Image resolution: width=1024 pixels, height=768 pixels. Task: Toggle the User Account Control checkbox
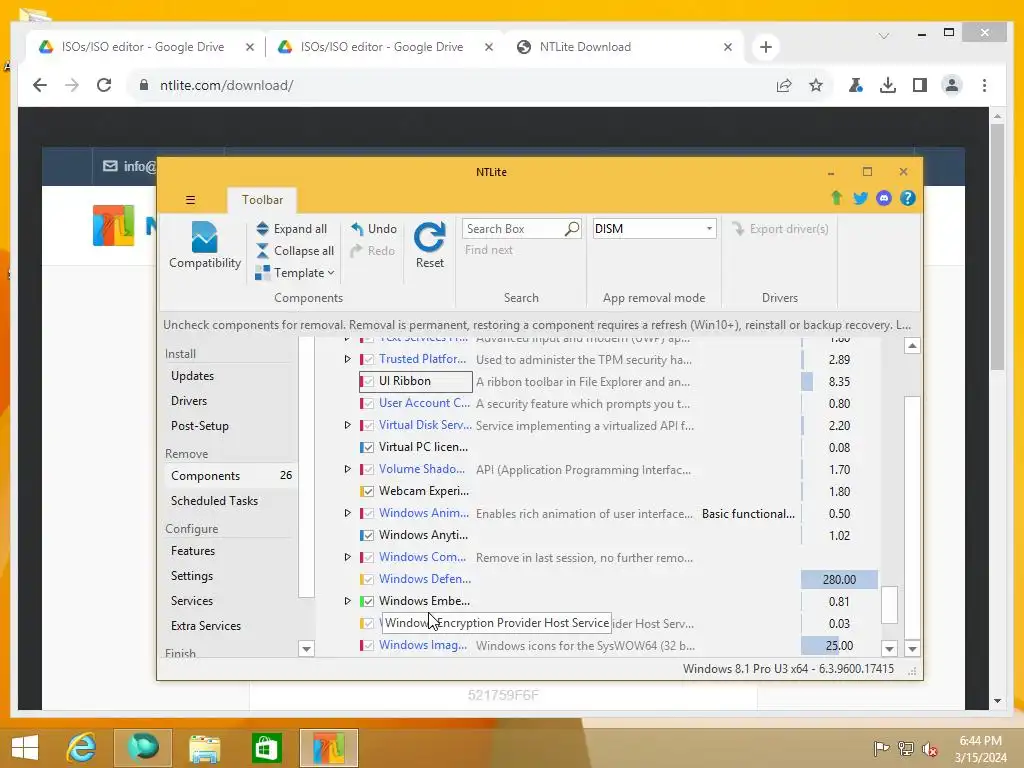point(368,404)
